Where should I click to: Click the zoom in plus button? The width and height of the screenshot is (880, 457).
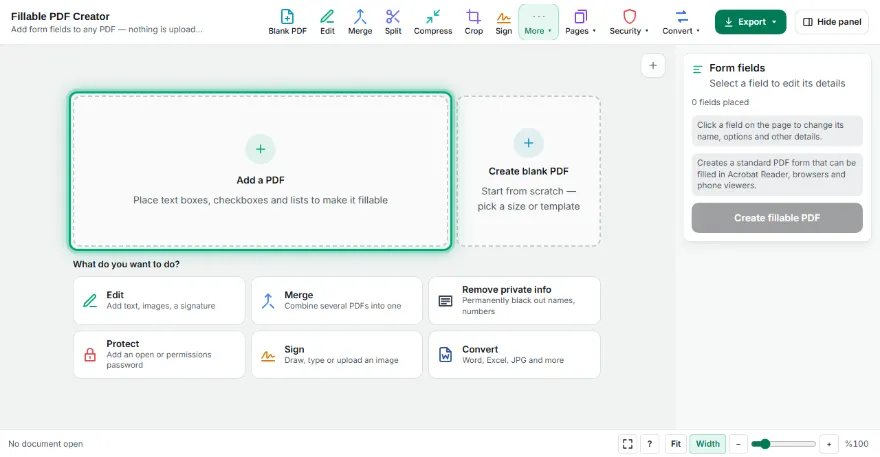click(829, 444)
